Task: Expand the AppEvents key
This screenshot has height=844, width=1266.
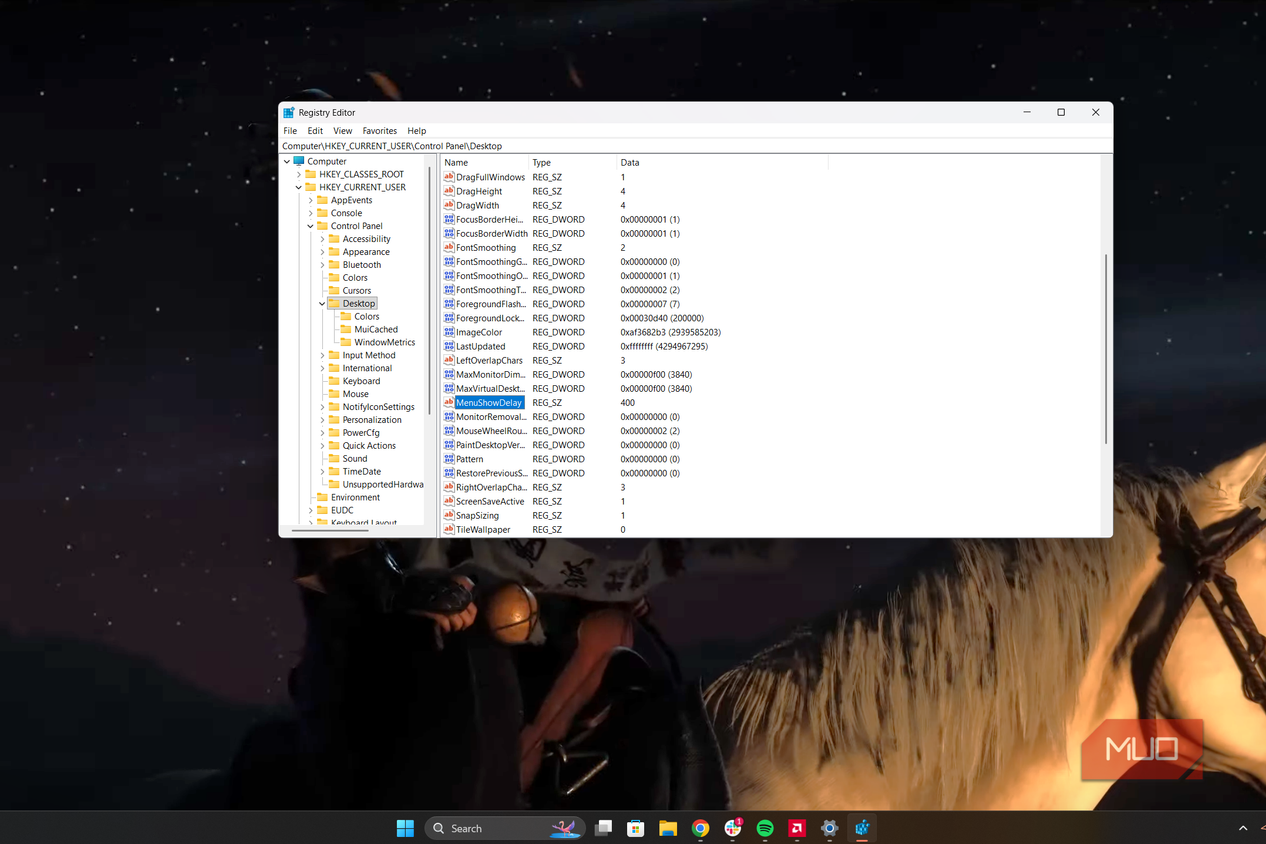Action: coord(311,200)
